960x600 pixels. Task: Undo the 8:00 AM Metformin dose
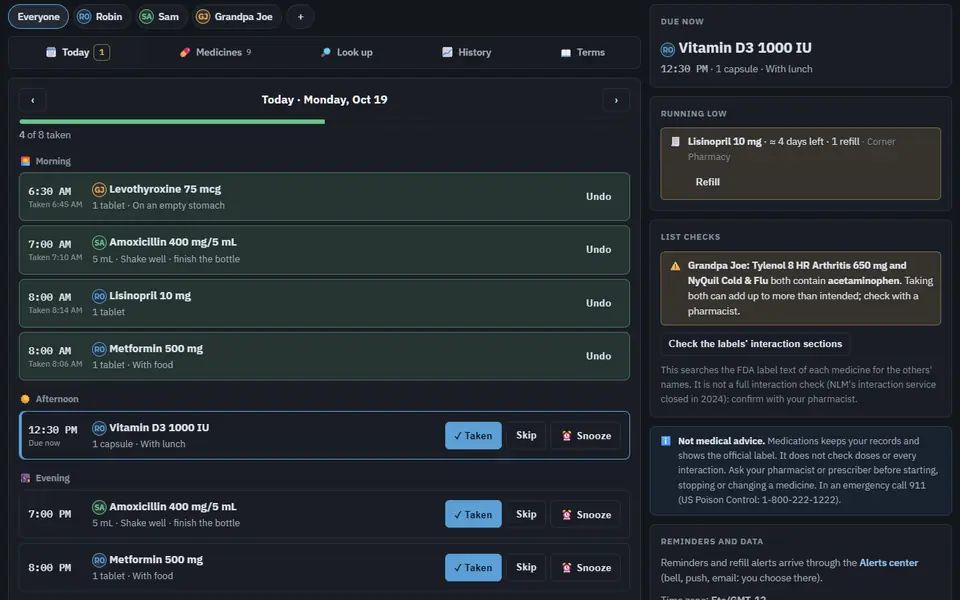(x=598, y=356)
